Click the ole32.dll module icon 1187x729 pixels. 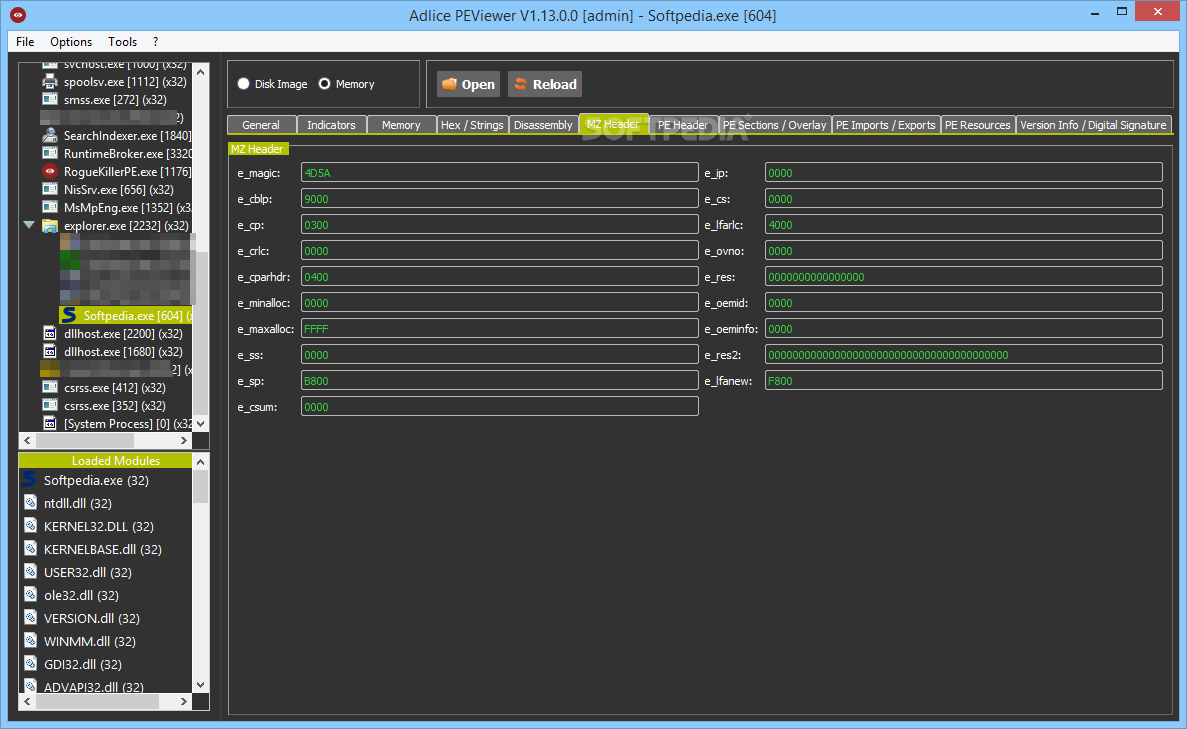click(x=30, y=594)
